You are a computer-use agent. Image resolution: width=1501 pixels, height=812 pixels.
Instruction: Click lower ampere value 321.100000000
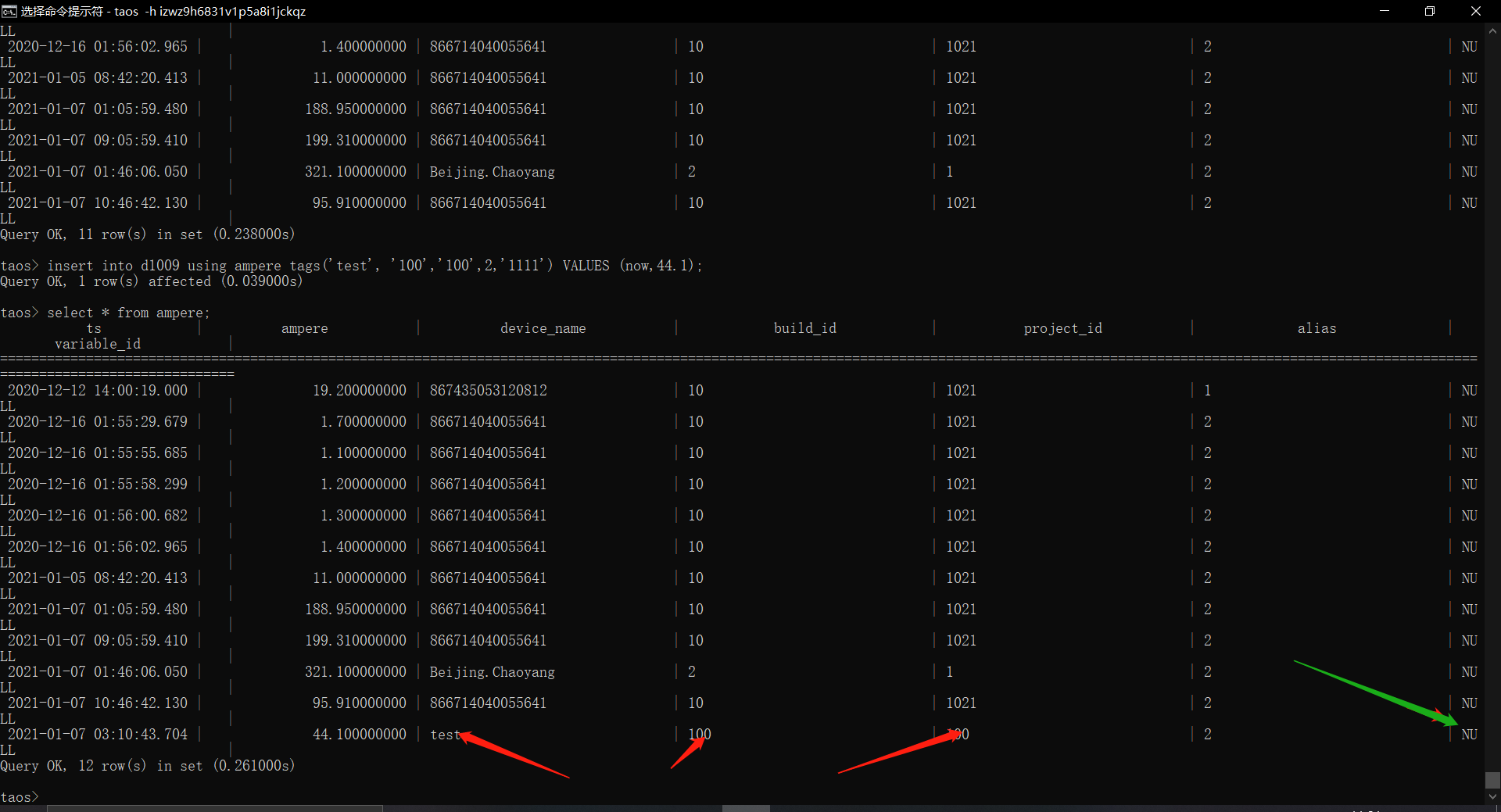point(356,672)
